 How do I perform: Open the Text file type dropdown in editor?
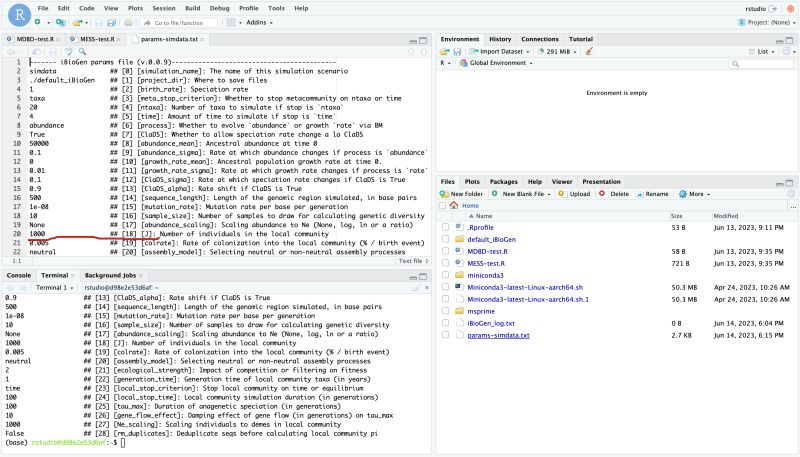[414, 261]
